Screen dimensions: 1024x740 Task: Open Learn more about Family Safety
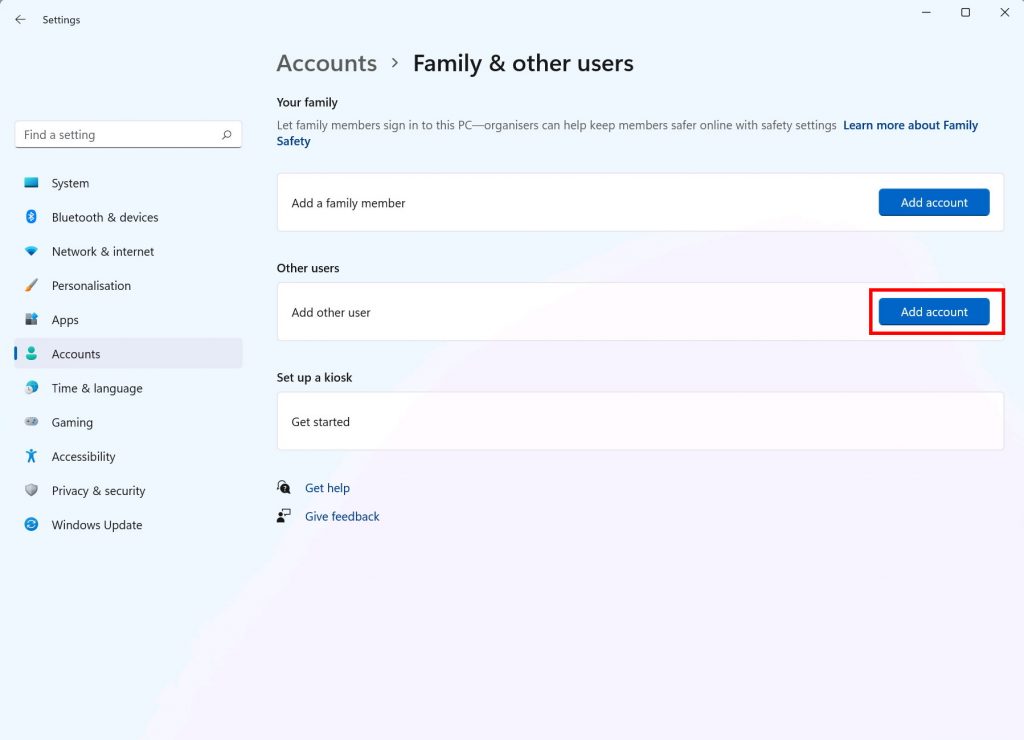click(910, 125)
